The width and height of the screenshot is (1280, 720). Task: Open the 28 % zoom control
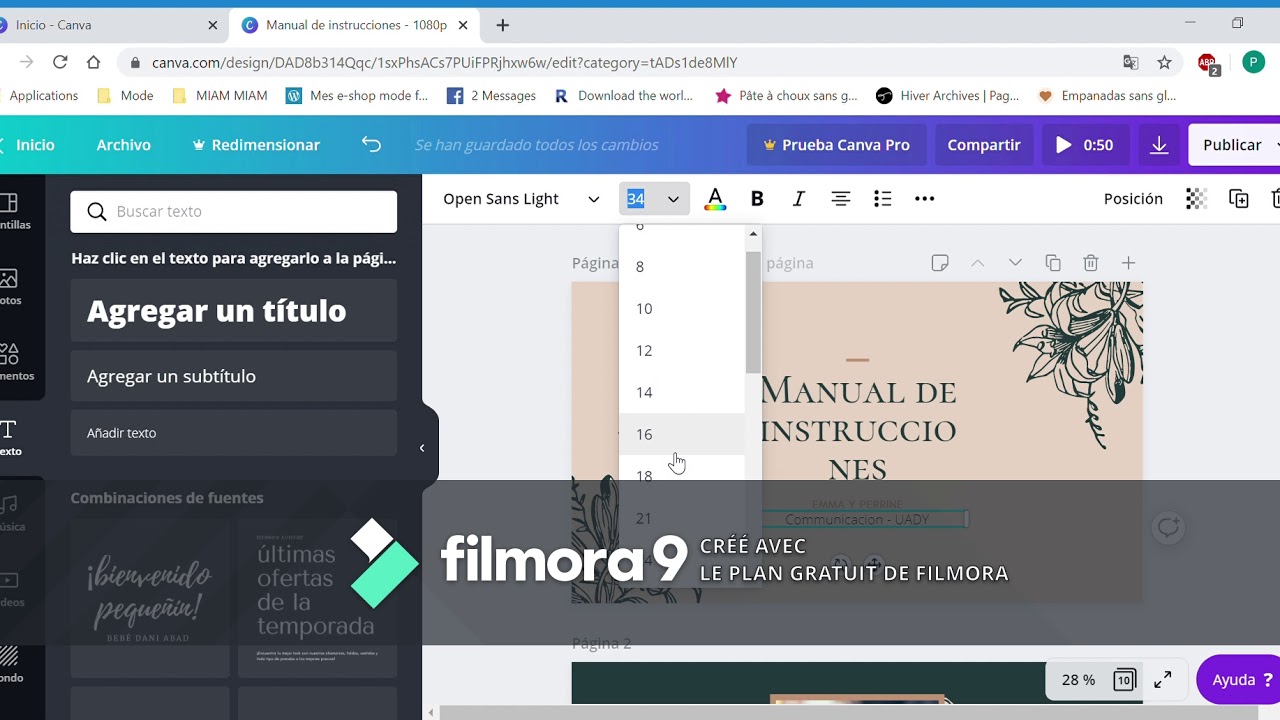point(1078,680)
